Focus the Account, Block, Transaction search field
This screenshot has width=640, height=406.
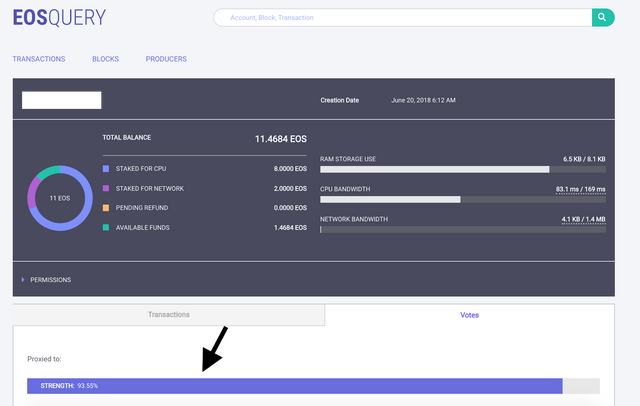[x=403, y=18]
